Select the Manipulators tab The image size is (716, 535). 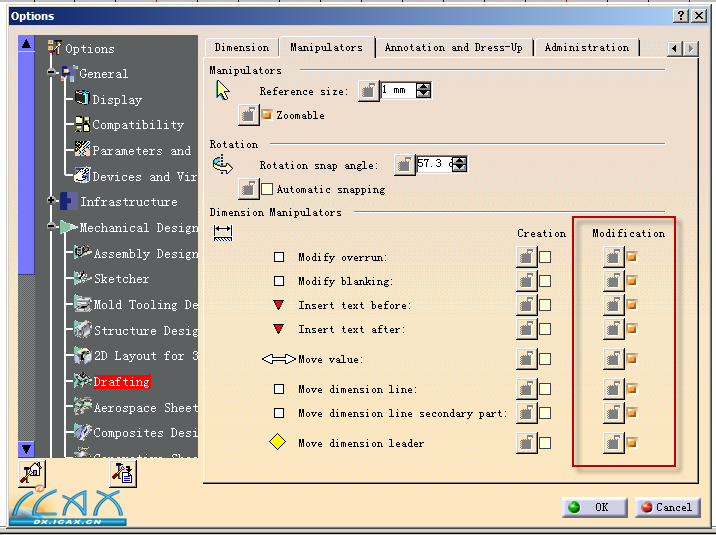326,47
